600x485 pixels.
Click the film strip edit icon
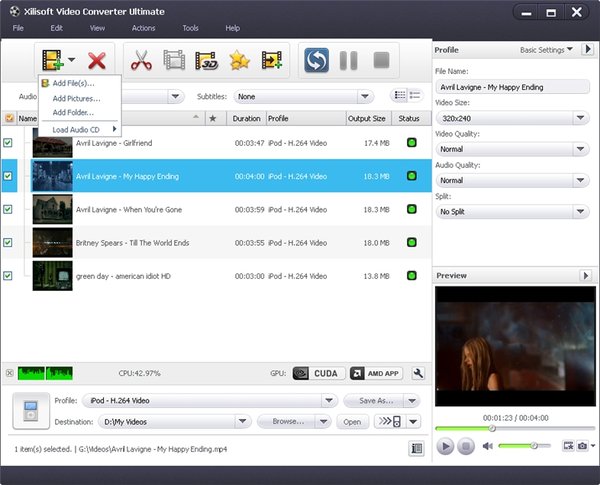(174, 61)
